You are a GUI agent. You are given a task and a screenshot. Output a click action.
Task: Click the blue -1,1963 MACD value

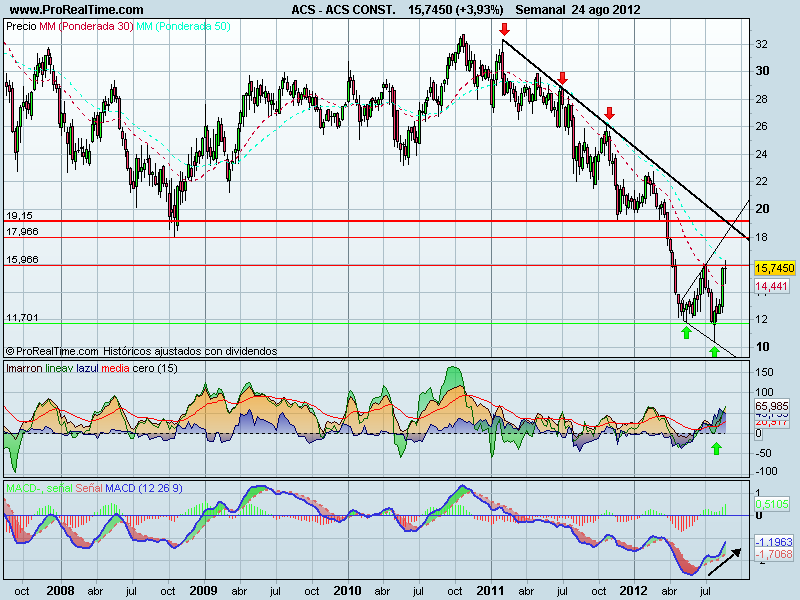[x=774, y=542]
